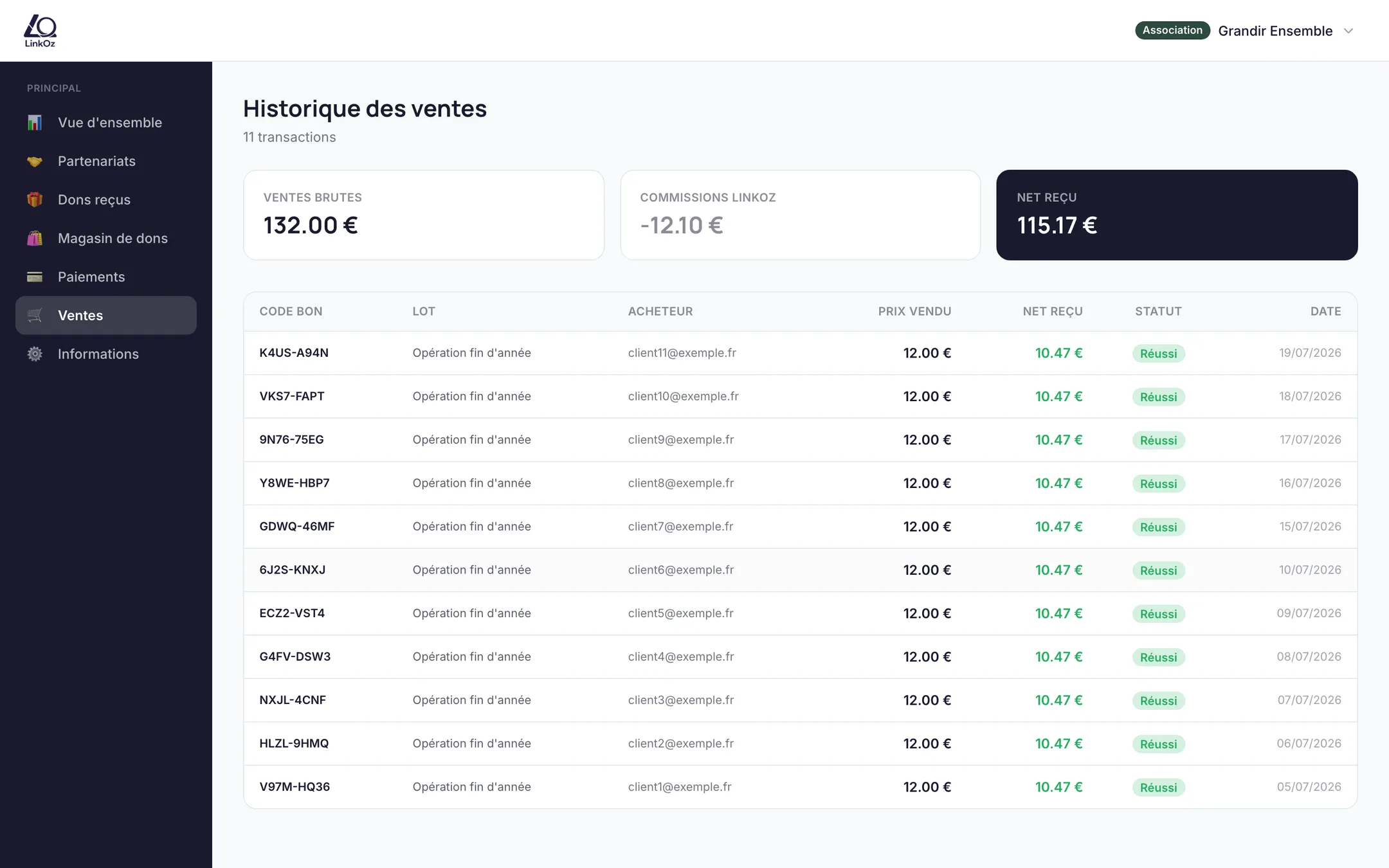Select the Ventes menu item
The width and height of the screenshot is (1389, 868).
pos(106,315)
